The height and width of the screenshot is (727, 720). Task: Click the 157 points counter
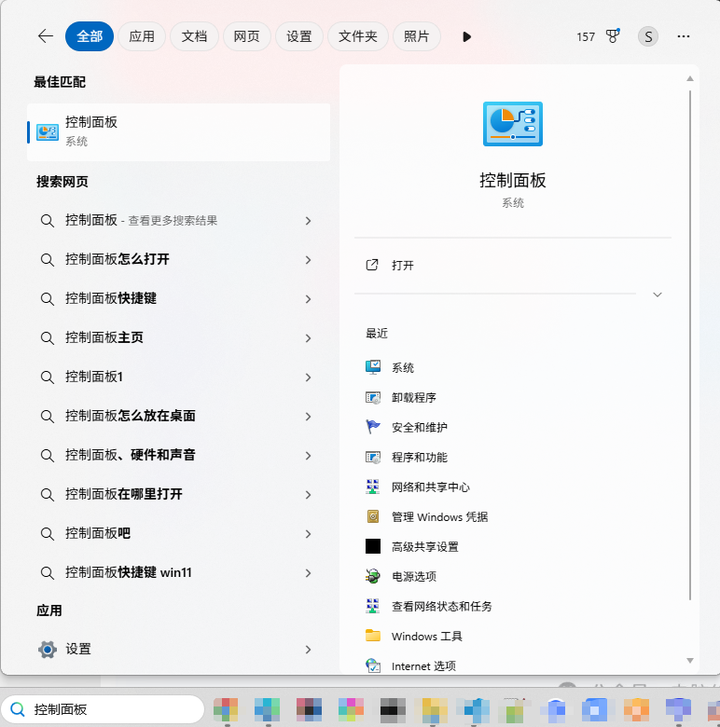(x=586, y=37)
